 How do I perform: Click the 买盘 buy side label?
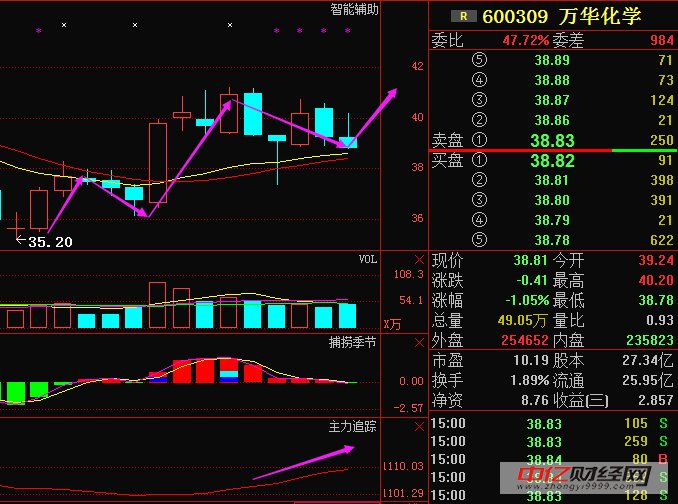point(446,160)
